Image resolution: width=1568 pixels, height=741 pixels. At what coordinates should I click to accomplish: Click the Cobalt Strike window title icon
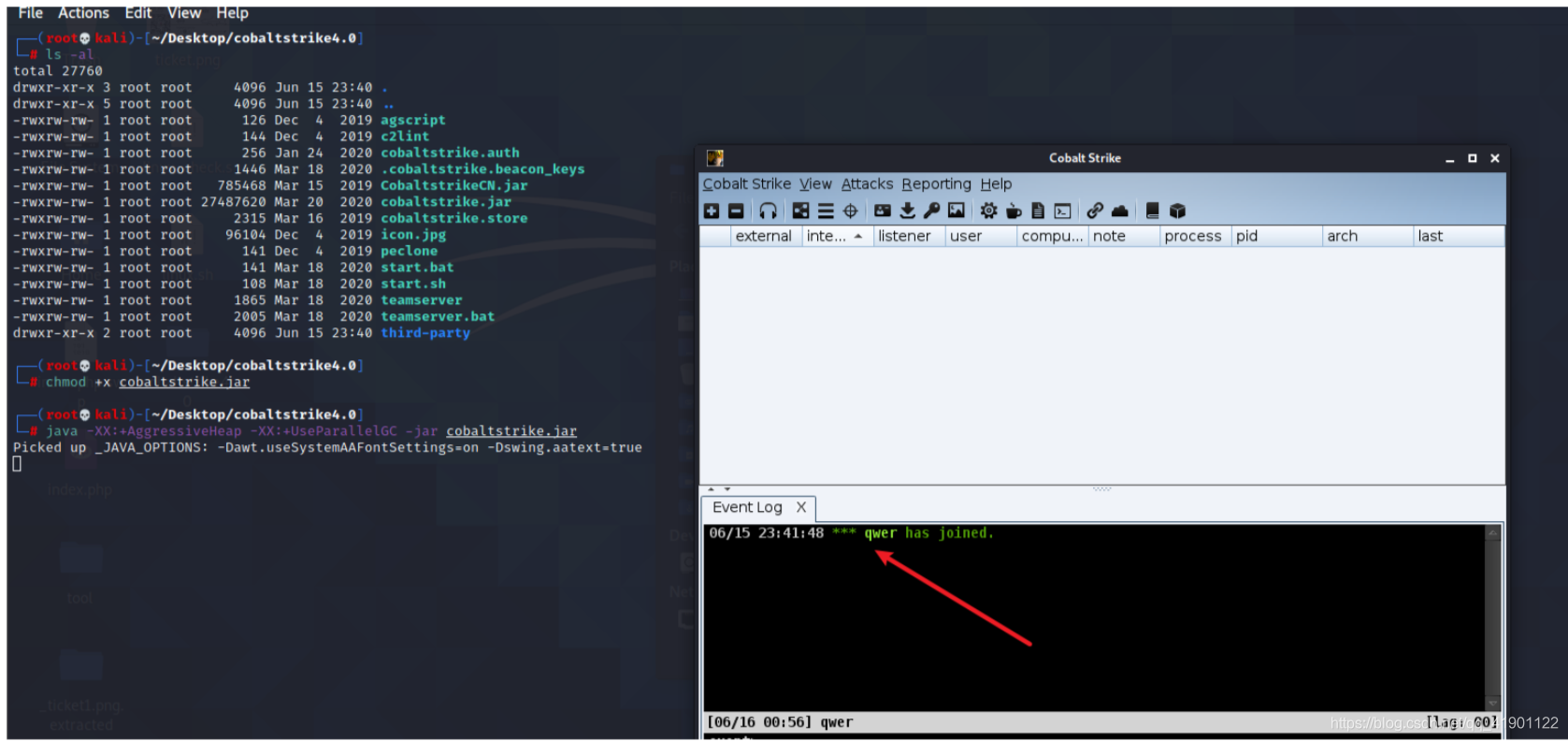pos(715,158)
